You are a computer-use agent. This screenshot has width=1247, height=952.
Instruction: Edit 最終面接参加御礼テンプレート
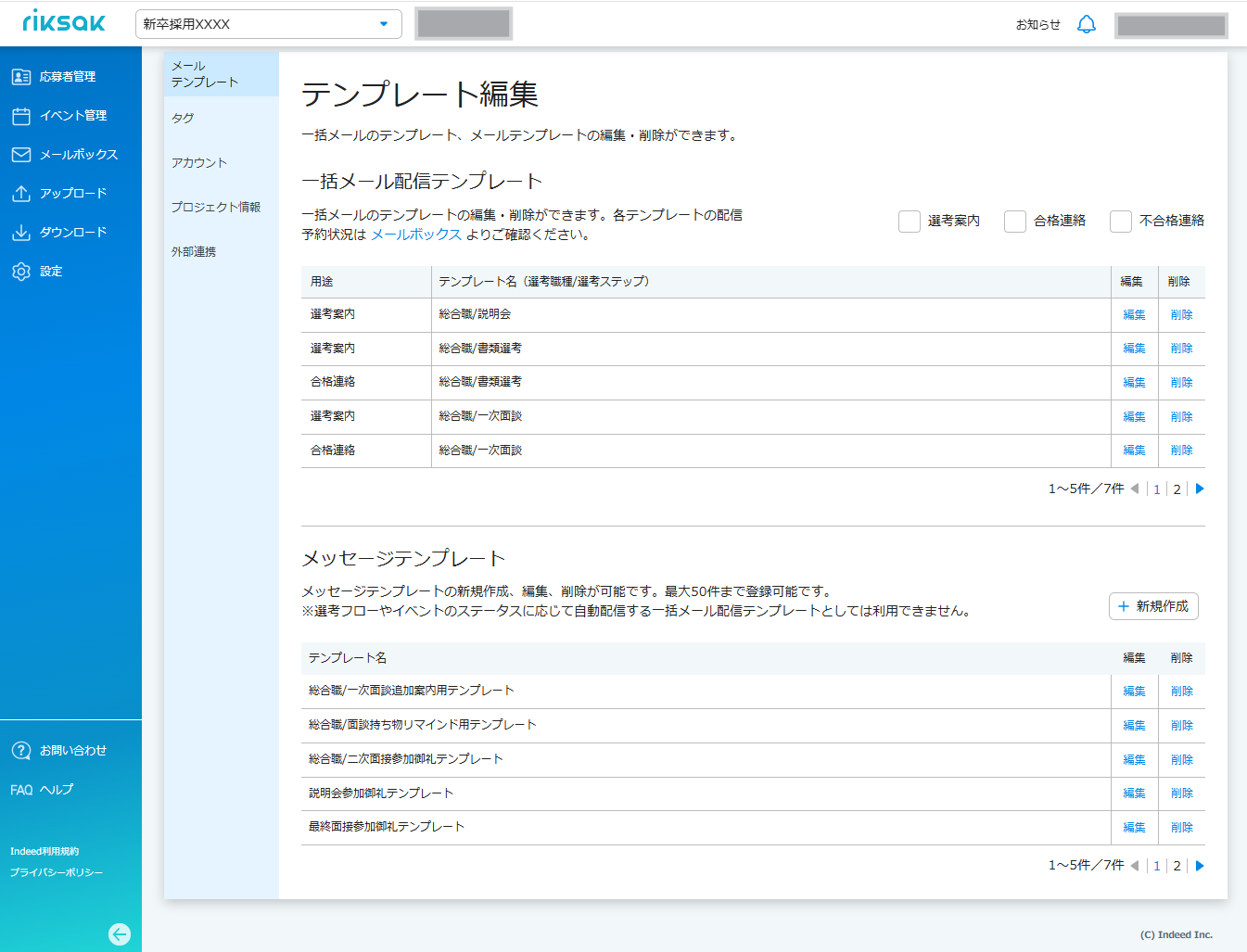click(x=1134, y=828)
